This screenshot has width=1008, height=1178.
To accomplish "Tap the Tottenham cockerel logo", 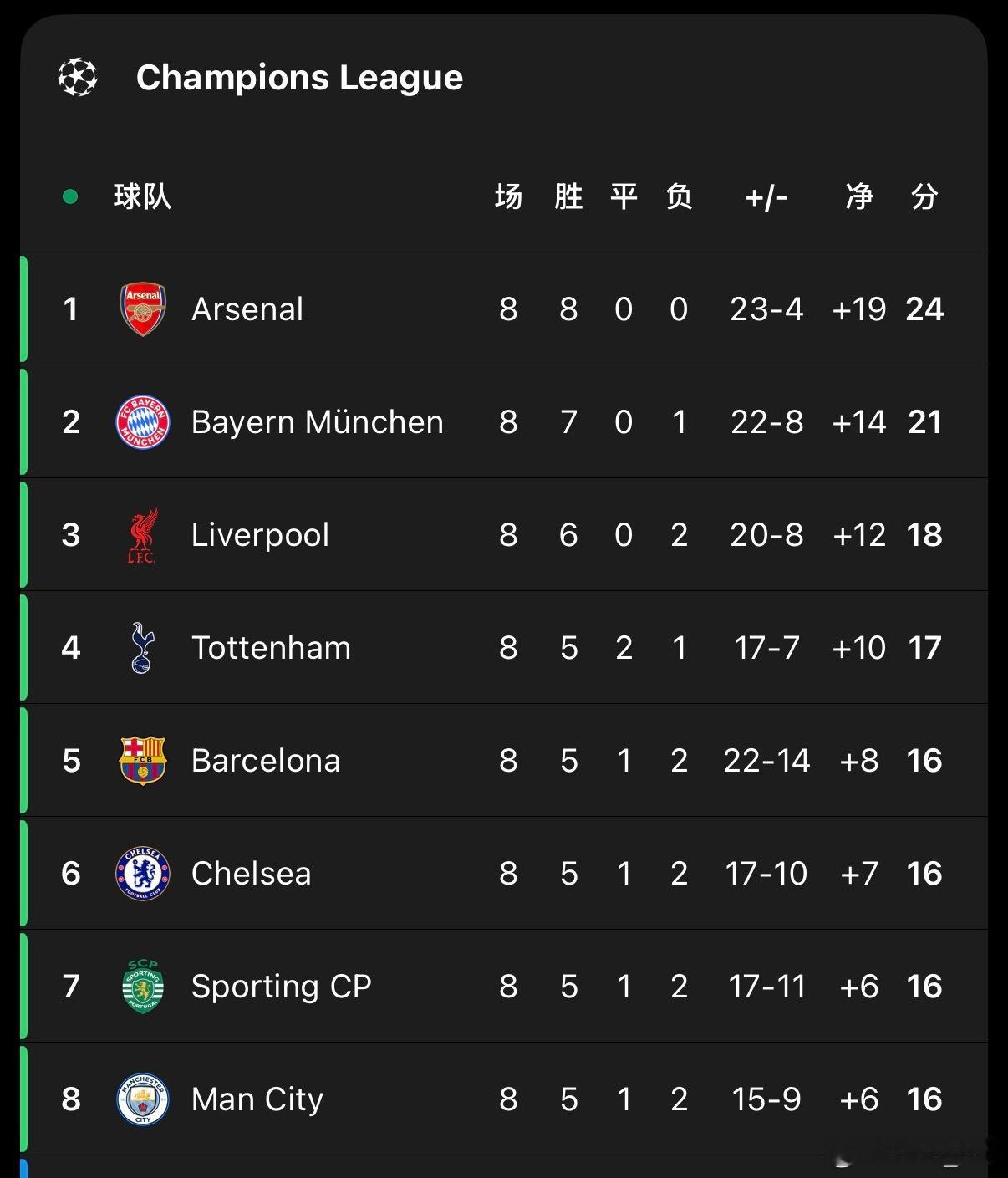I will [x=143, y=648].
